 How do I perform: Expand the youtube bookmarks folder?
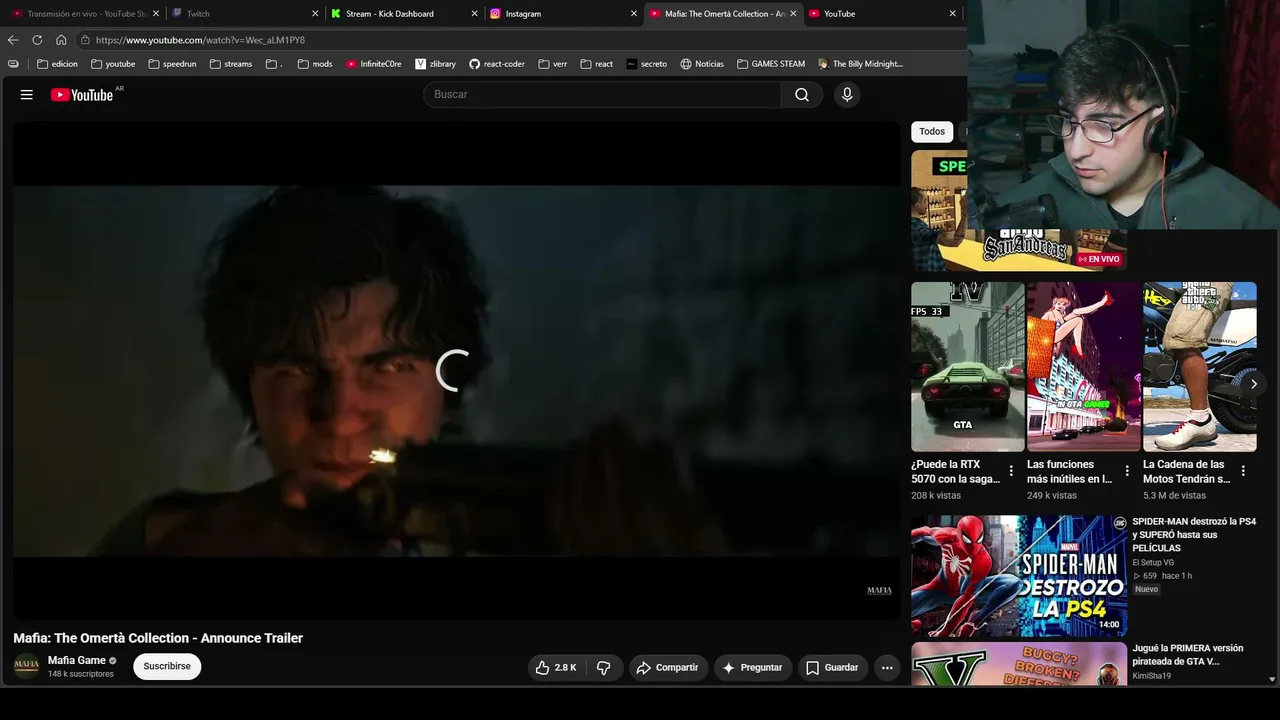113,64
